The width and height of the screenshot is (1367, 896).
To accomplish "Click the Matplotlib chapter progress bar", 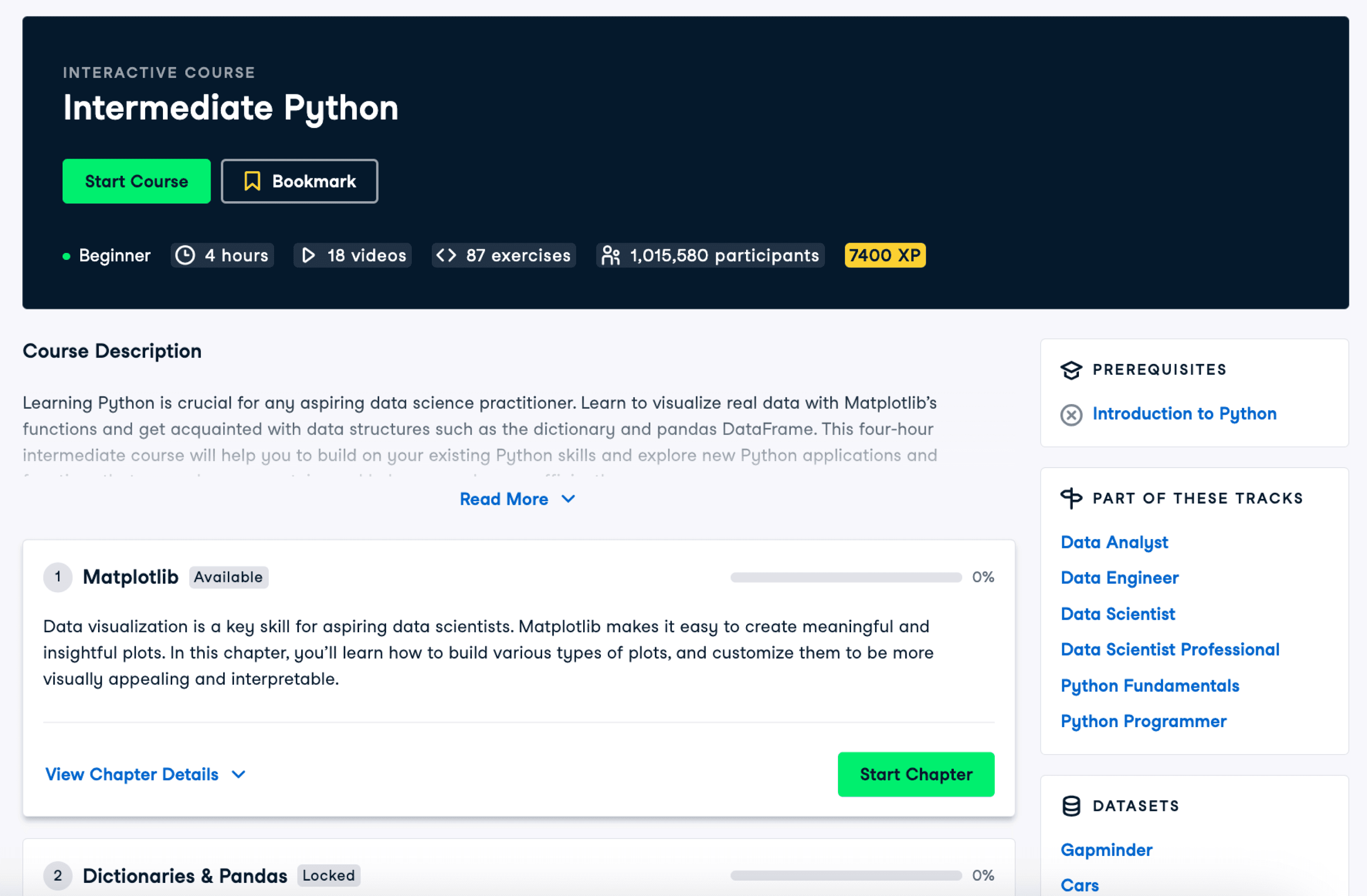I will coord(846,577).
